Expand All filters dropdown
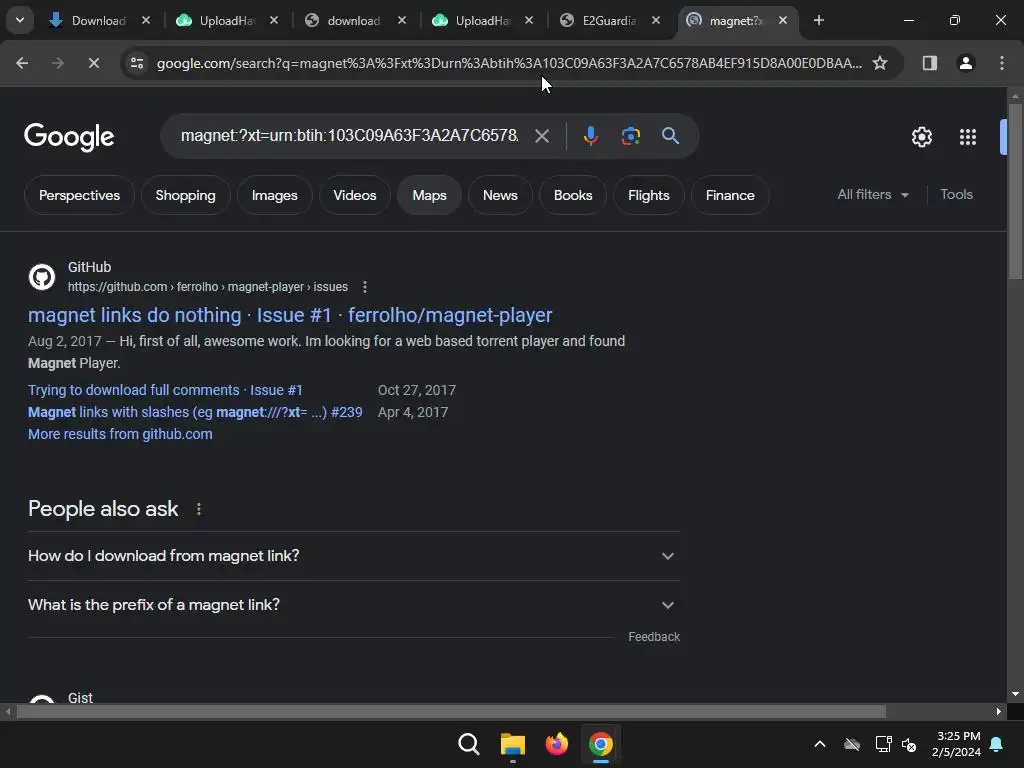 [x=873, y=195]
